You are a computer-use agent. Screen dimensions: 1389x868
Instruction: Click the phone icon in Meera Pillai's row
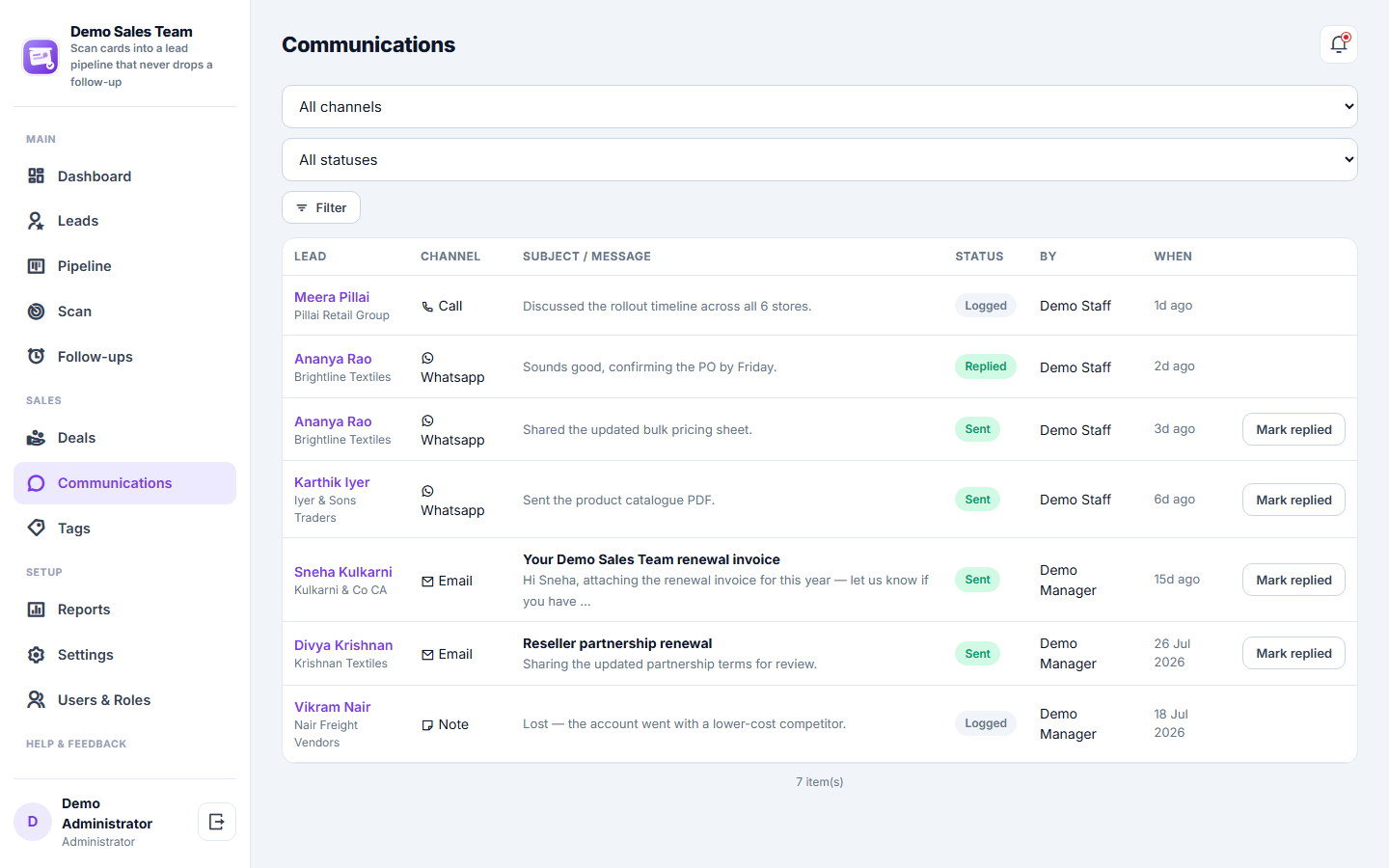(x=427, y=307)
